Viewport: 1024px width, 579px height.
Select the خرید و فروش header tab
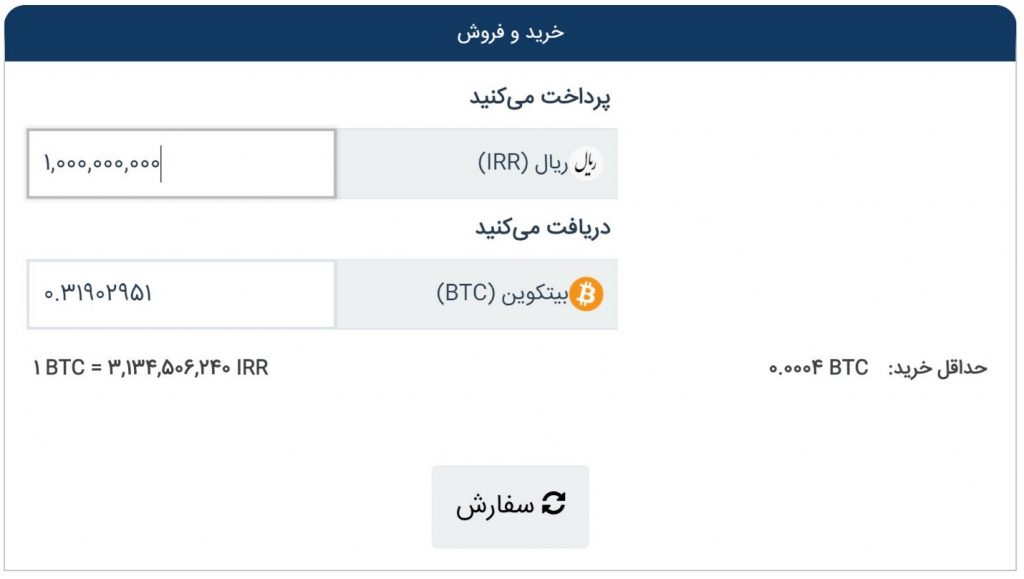tap(510, 33)
